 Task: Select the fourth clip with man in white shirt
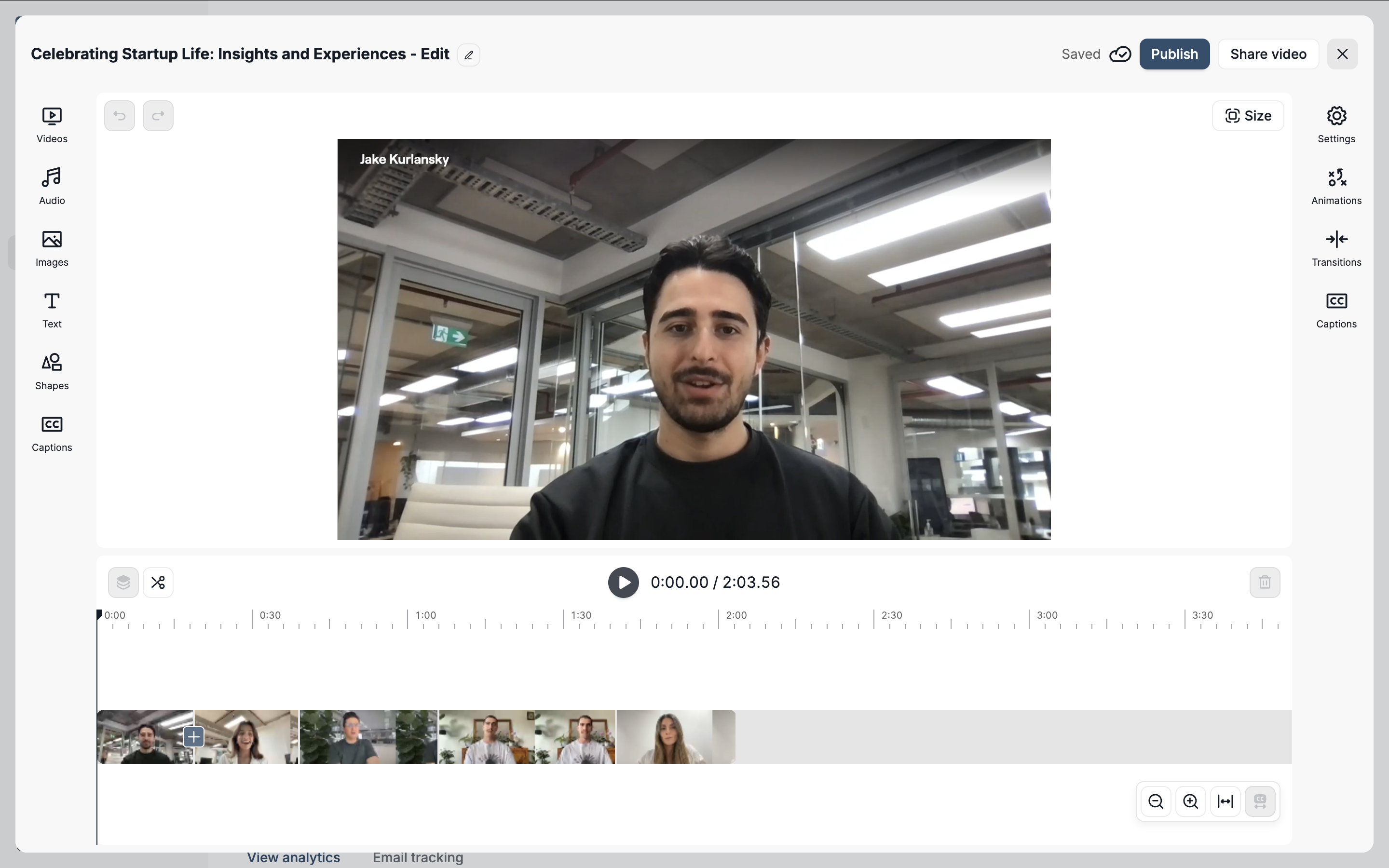pos(527,737)
